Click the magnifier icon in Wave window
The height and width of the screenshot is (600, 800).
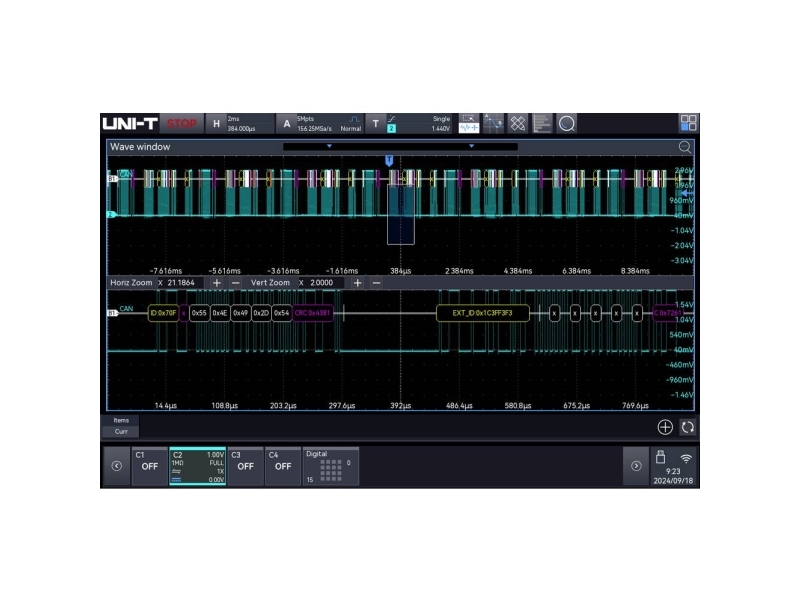685,147
